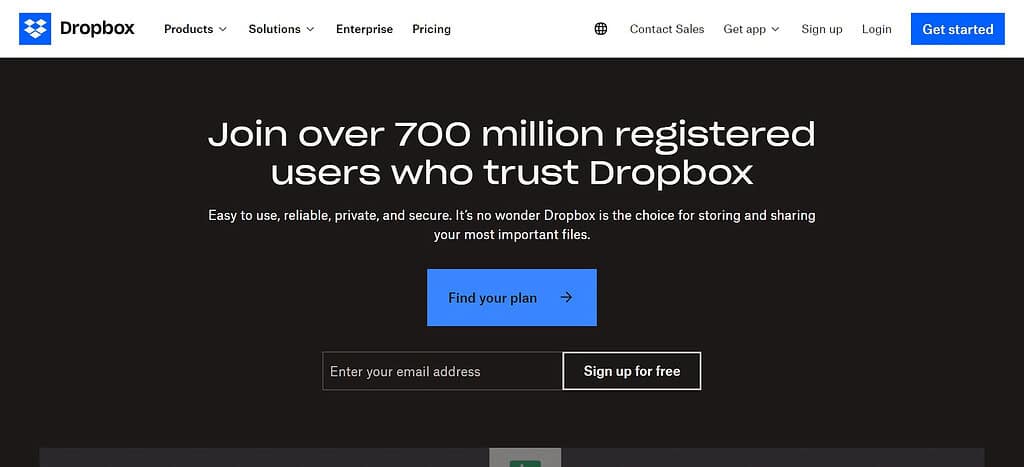Screen dimensions: 1024x467
Task: Click the 'Easy to use, reliable' description text
Action: (511, 225)
